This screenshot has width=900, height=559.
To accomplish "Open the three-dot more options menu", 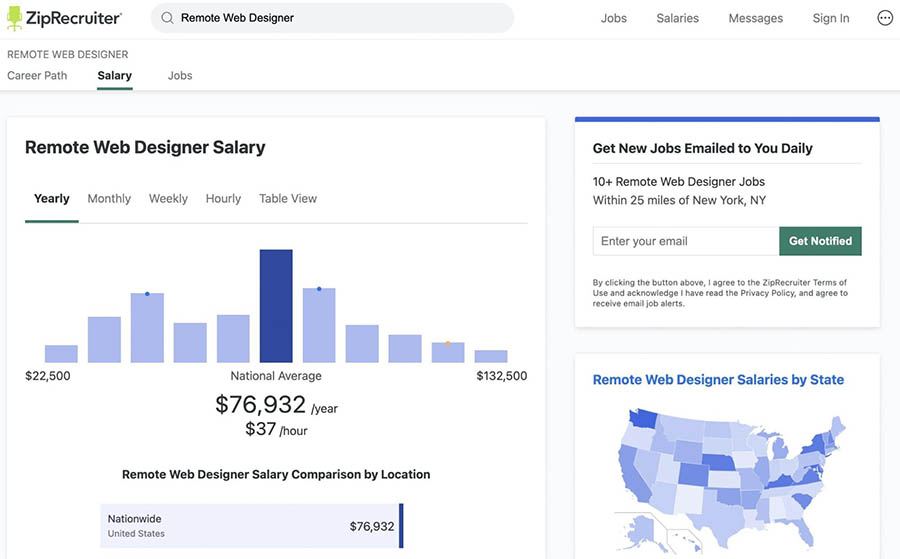I will click(x=884, y=18).
